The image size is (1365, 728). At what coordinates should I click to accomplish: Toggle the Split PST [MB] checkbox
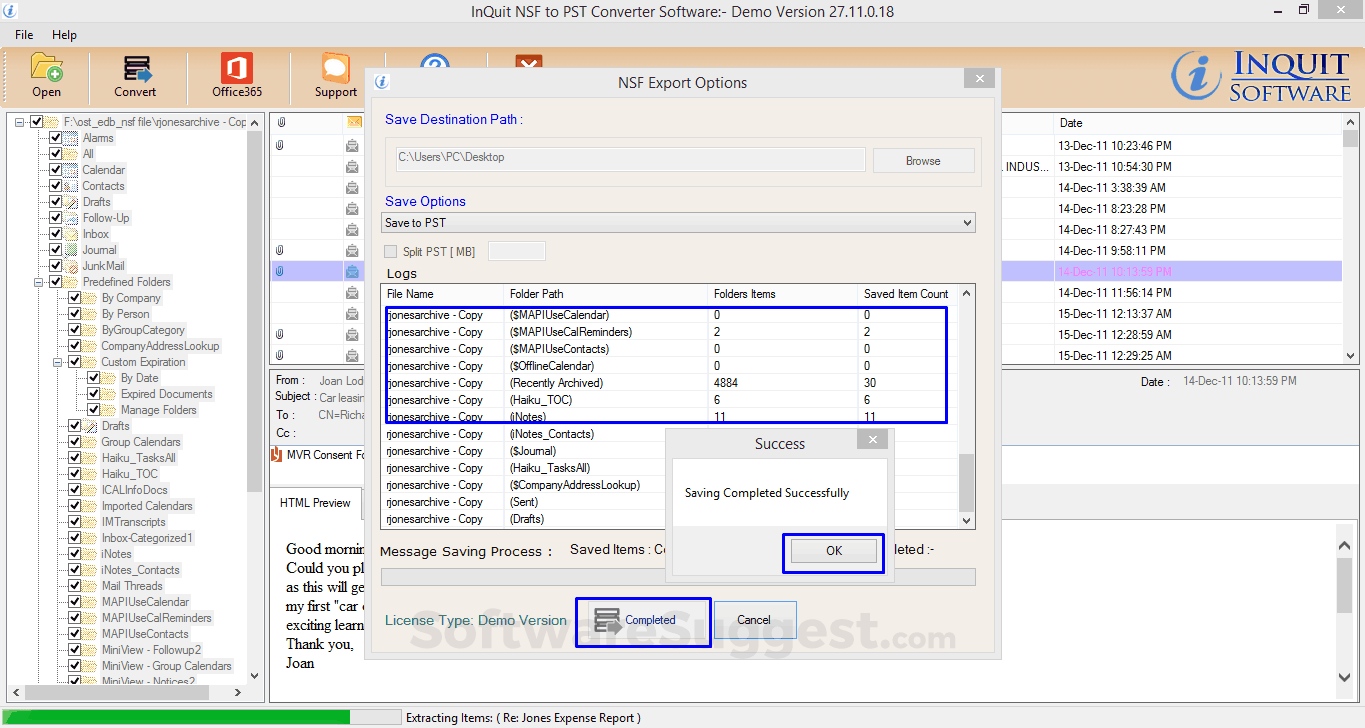click(391, 252)
